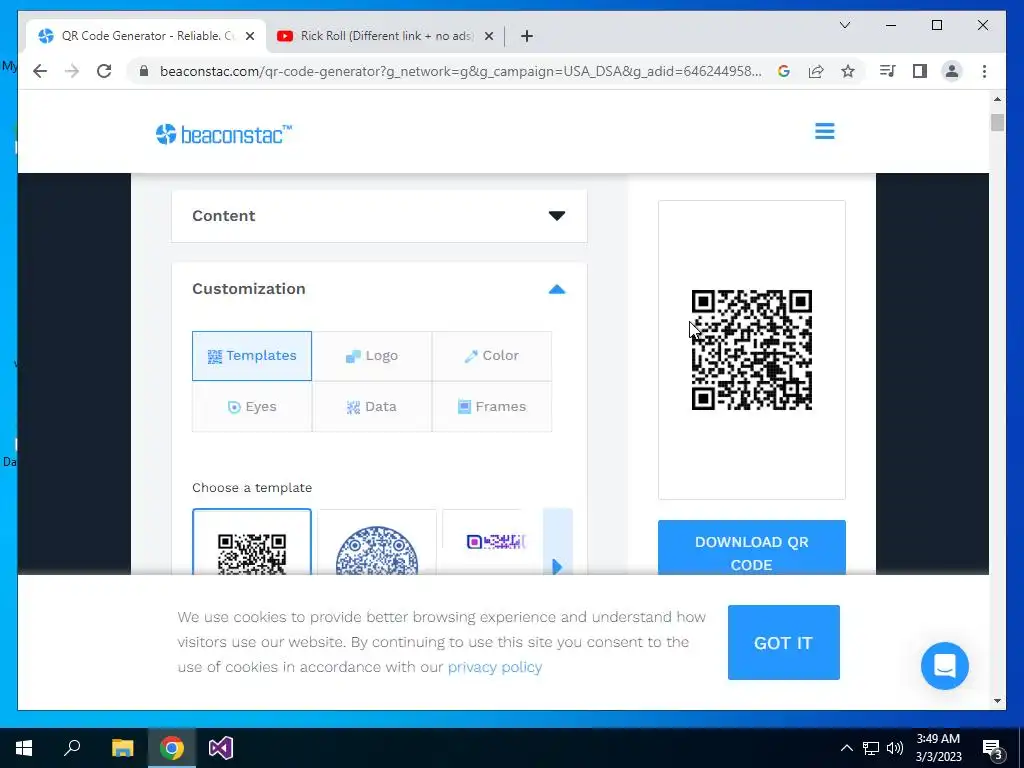This screenshot has height=768, width=1024.
Task: Click the site security lock icon
Action: tap(144, 71)
